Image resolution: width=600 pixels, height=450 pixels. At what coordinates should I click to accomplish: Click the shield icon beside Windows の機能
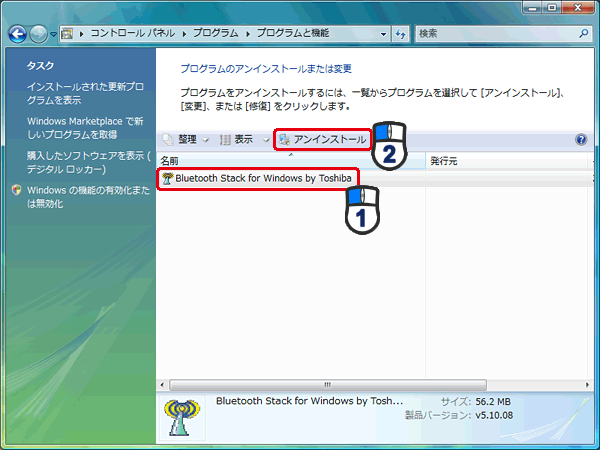[x=16, y=190]
